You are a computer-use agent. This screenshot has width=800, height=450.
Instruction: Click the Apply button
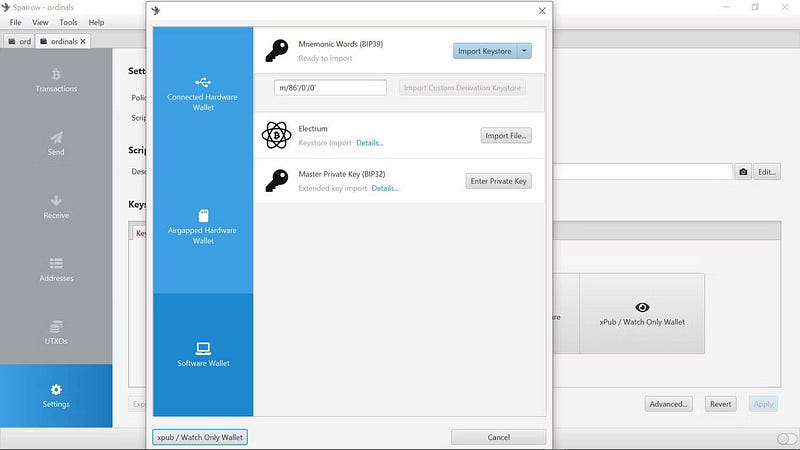(x=763, y=404)
